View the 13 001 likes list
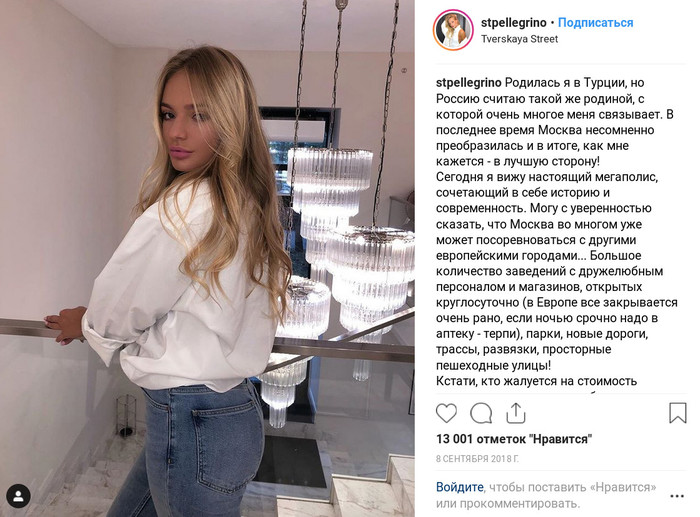This screenshot has height=517, width=700. point(514,439)
